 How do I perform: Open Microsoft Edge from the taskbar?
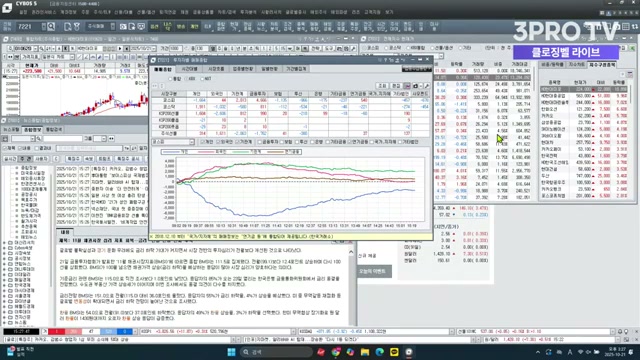(380, 352)
